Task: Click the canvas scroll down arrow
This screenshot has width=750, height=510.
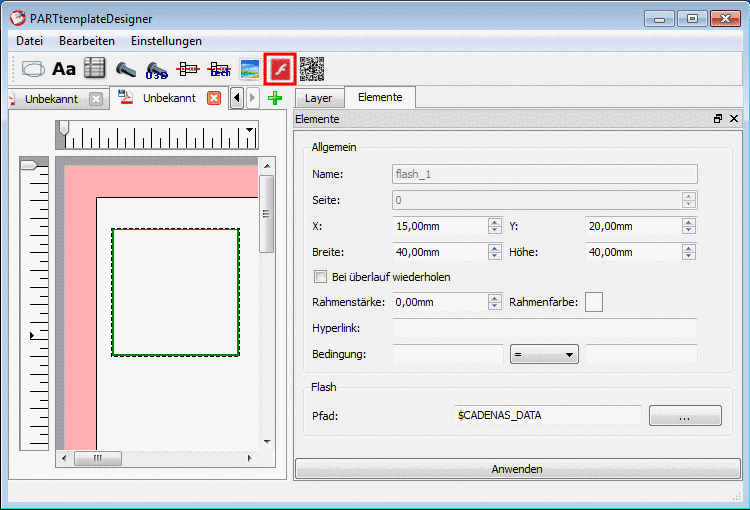Action: click(x=267, y=442)
